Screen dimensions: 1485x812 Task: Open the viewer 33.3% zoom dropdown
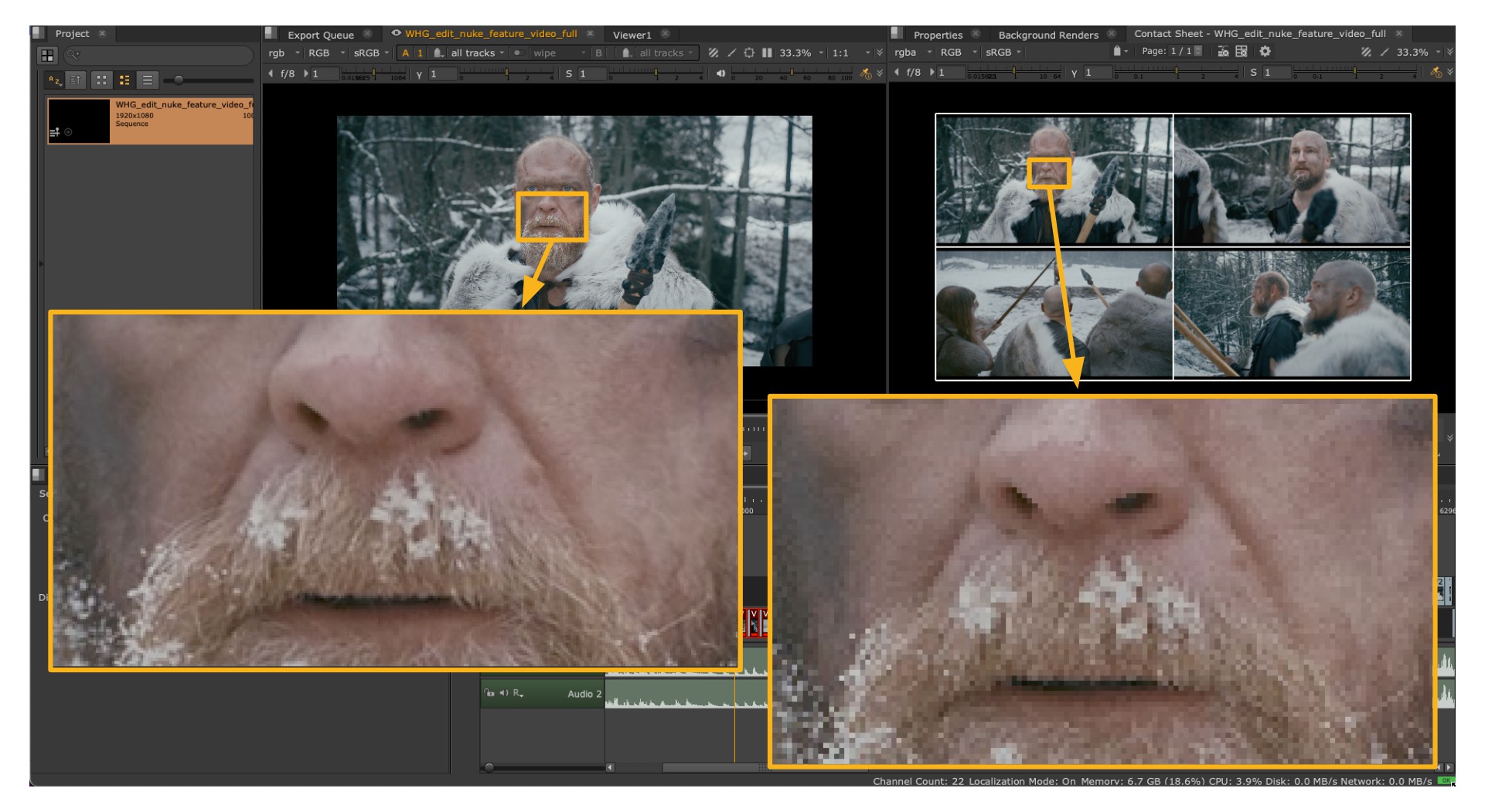[801, 53]
